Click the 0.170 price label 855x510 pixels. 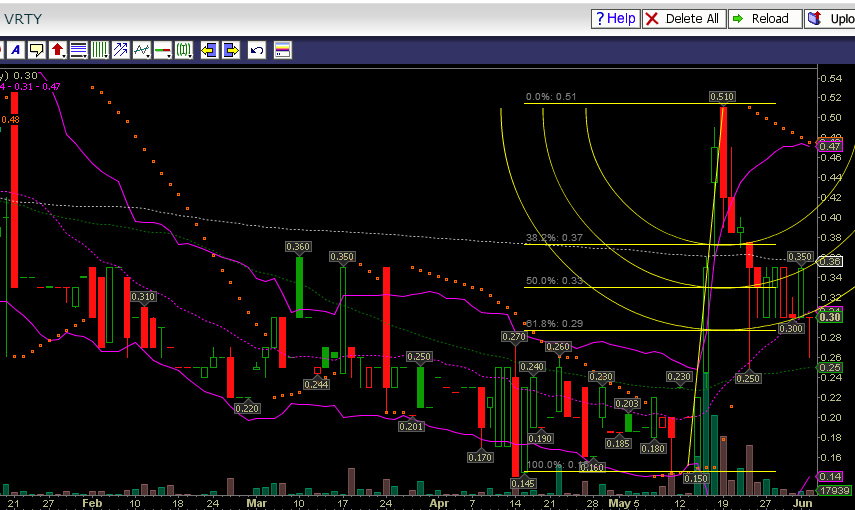coord(480,458)
